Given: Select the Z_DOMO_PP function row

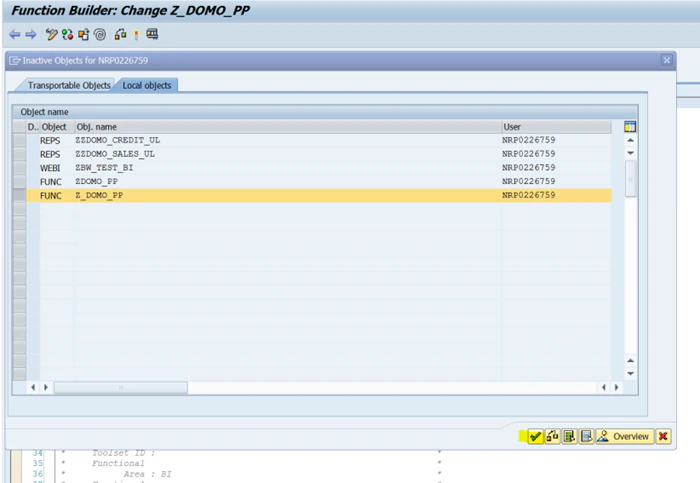Looking at the screenshot, I should 319,196.
